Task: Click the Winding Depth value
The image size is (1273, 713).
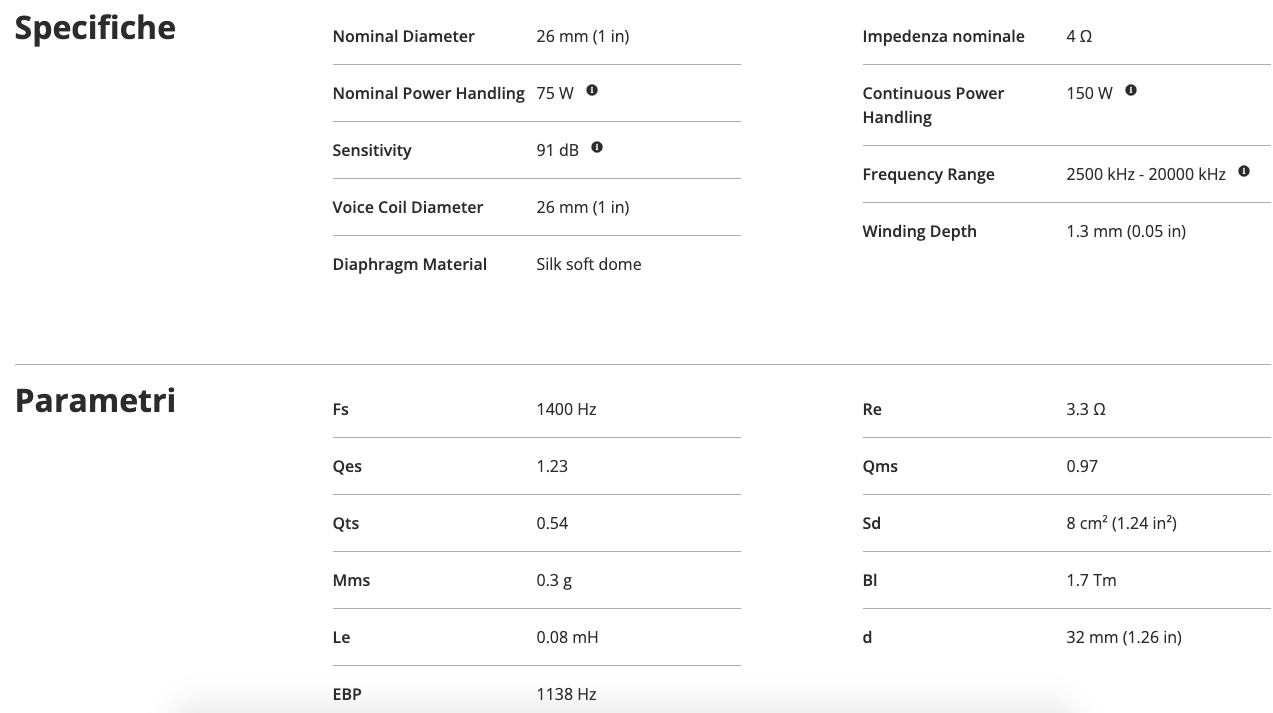Action: point(1125,232)
